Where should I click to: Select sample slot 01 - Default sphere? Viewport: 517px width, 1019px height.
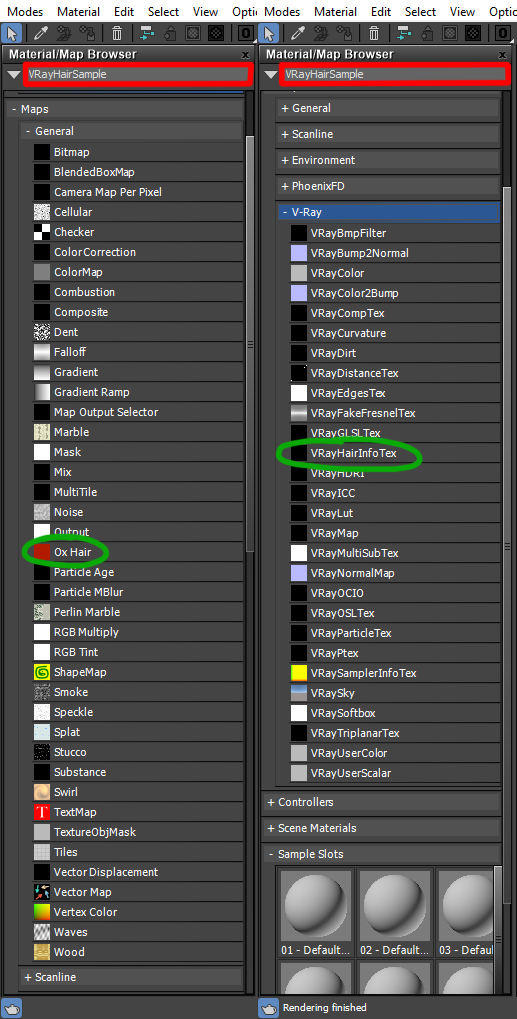(x=316, y=905)
